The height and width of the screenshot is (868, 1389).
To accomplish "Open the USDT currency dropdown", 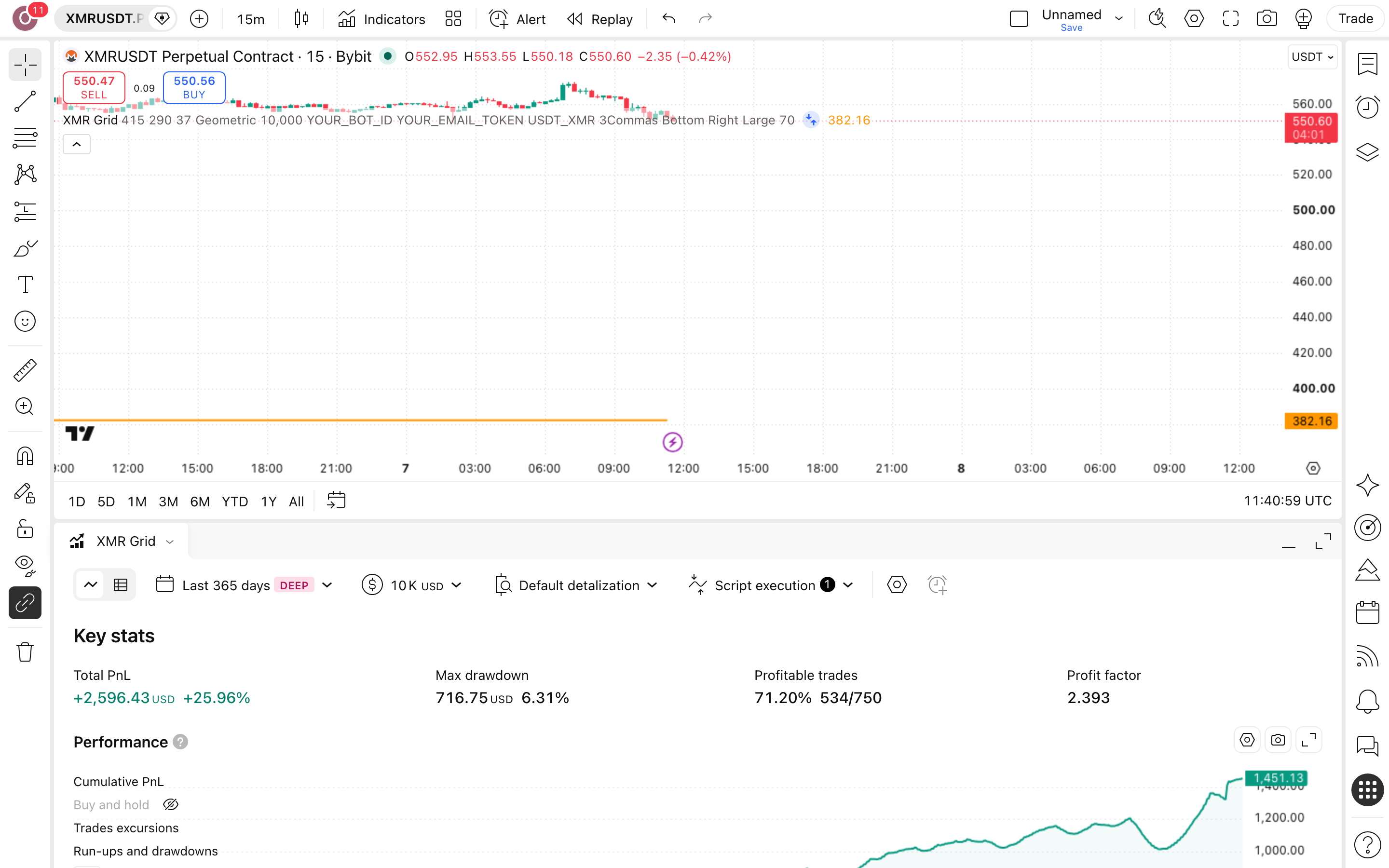I will [x=1312, y=57].
